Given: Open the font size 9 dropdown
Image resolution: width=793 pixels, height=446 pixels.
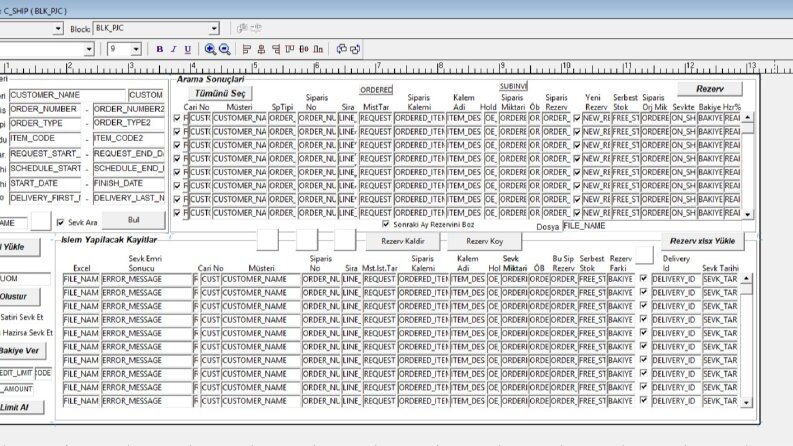Looking at the screenshot, I should [x=136, y=49].
